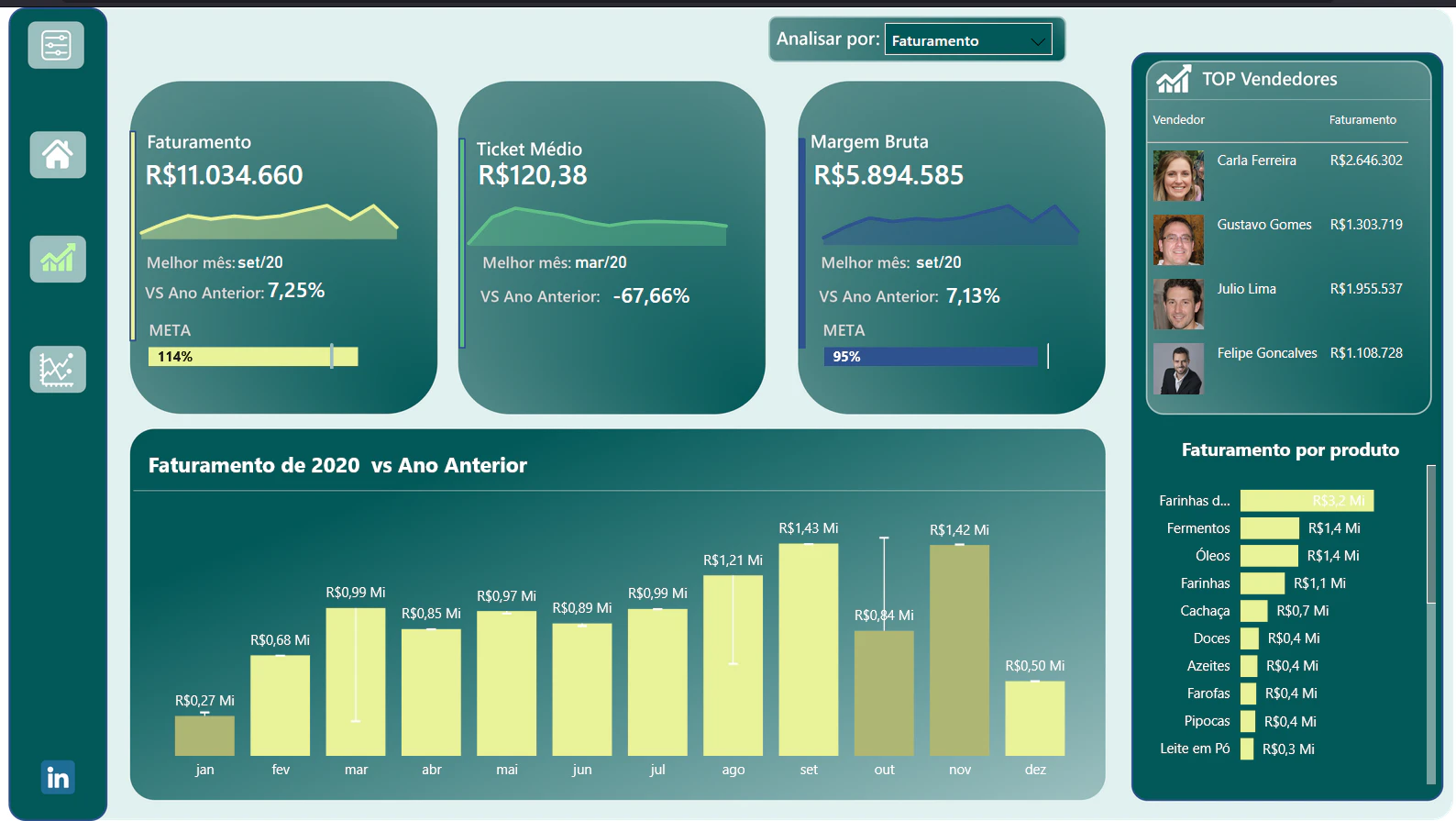
Task: Select Carla Ferreira's photo
Action: click(1178, 176)
